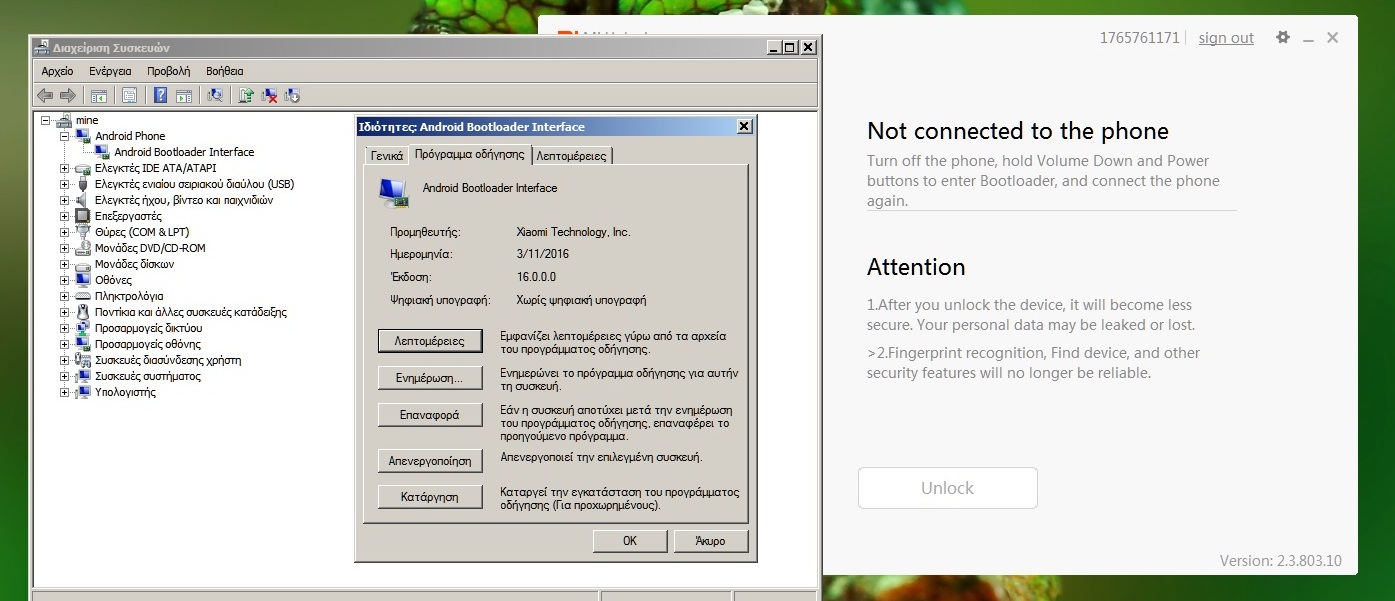
Task: Expand the Μονάδες DVD/CD-ROM node
Action: [65, 248]
